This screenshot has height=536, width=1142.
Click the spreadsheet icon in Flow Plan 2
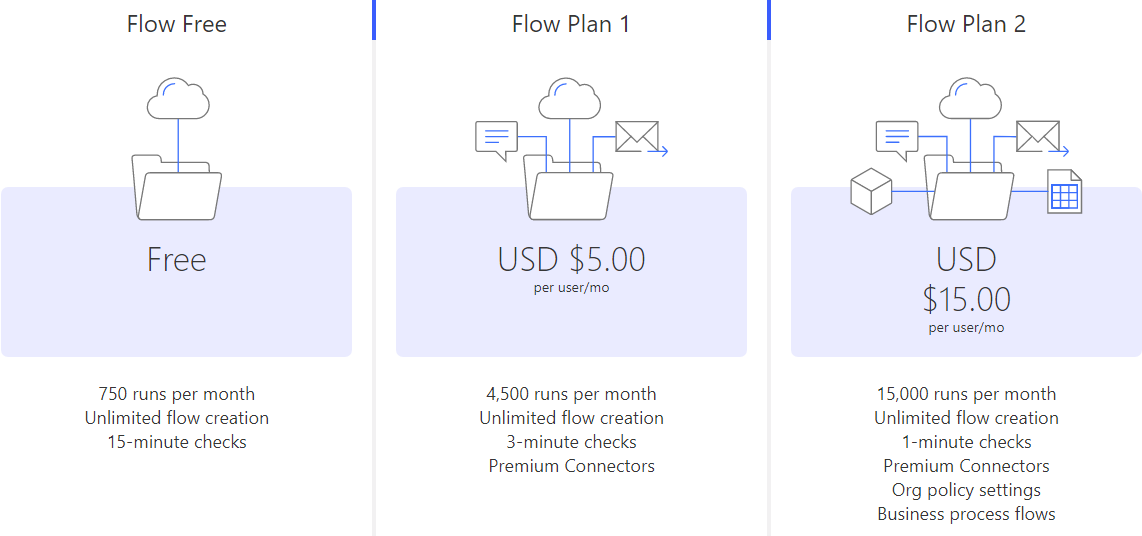[1064, 192]
